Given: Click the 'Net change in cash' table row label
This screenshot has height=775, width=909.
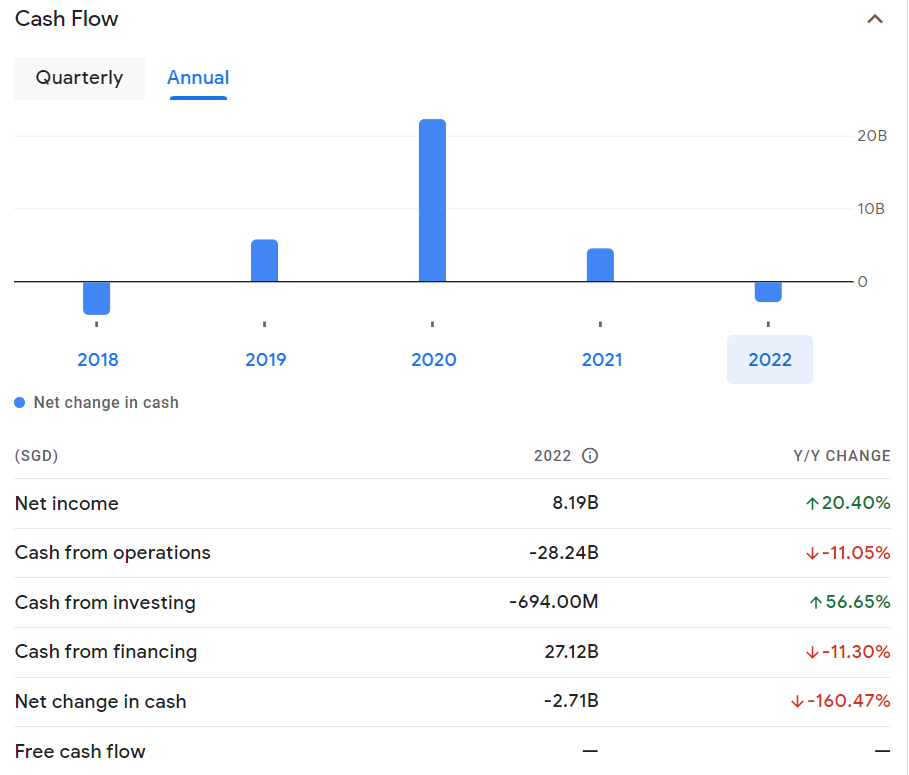Looking at the screenshot, I should 100,701.
